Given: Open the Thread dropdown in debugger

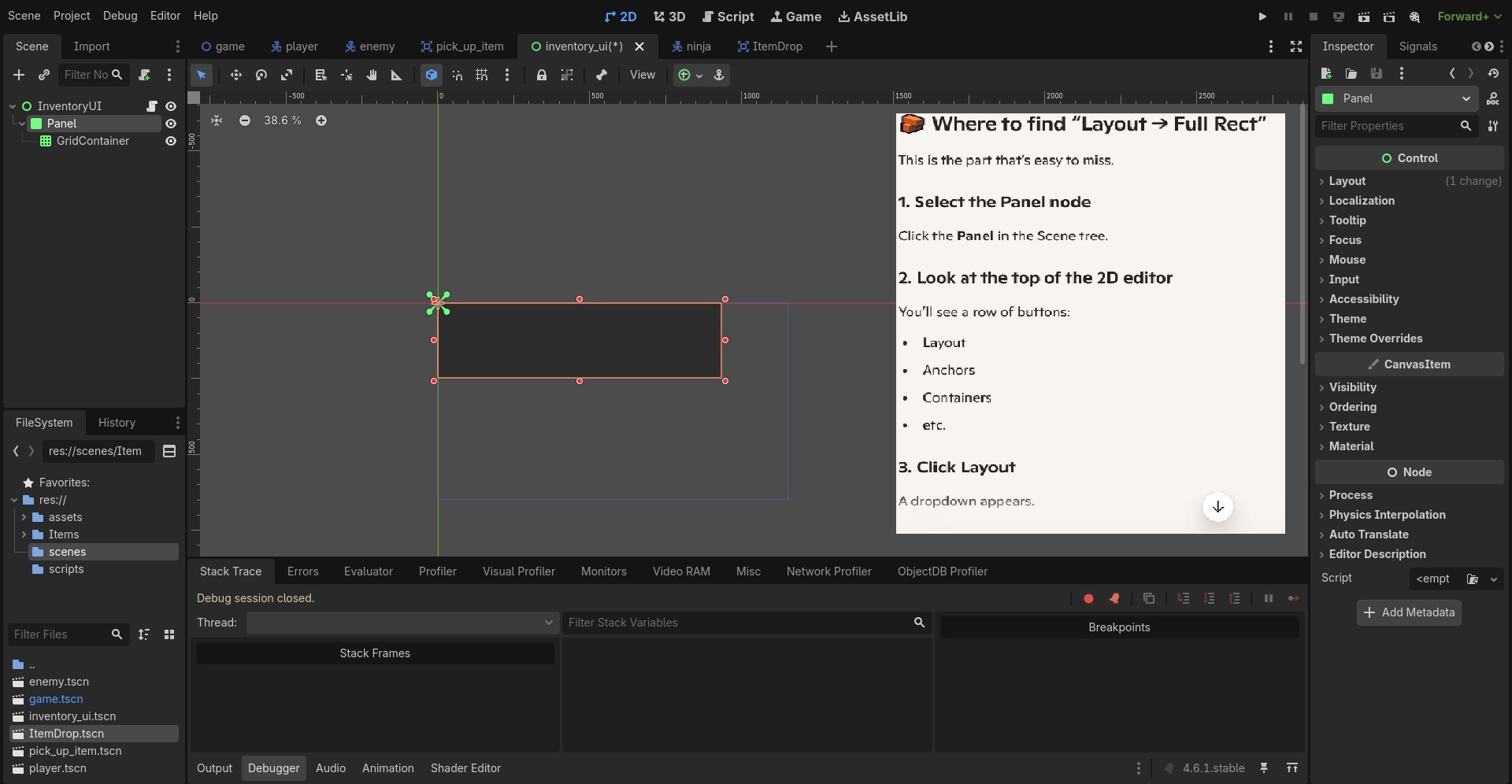Looking at the screenshot, I should click(x=402, y=623).
